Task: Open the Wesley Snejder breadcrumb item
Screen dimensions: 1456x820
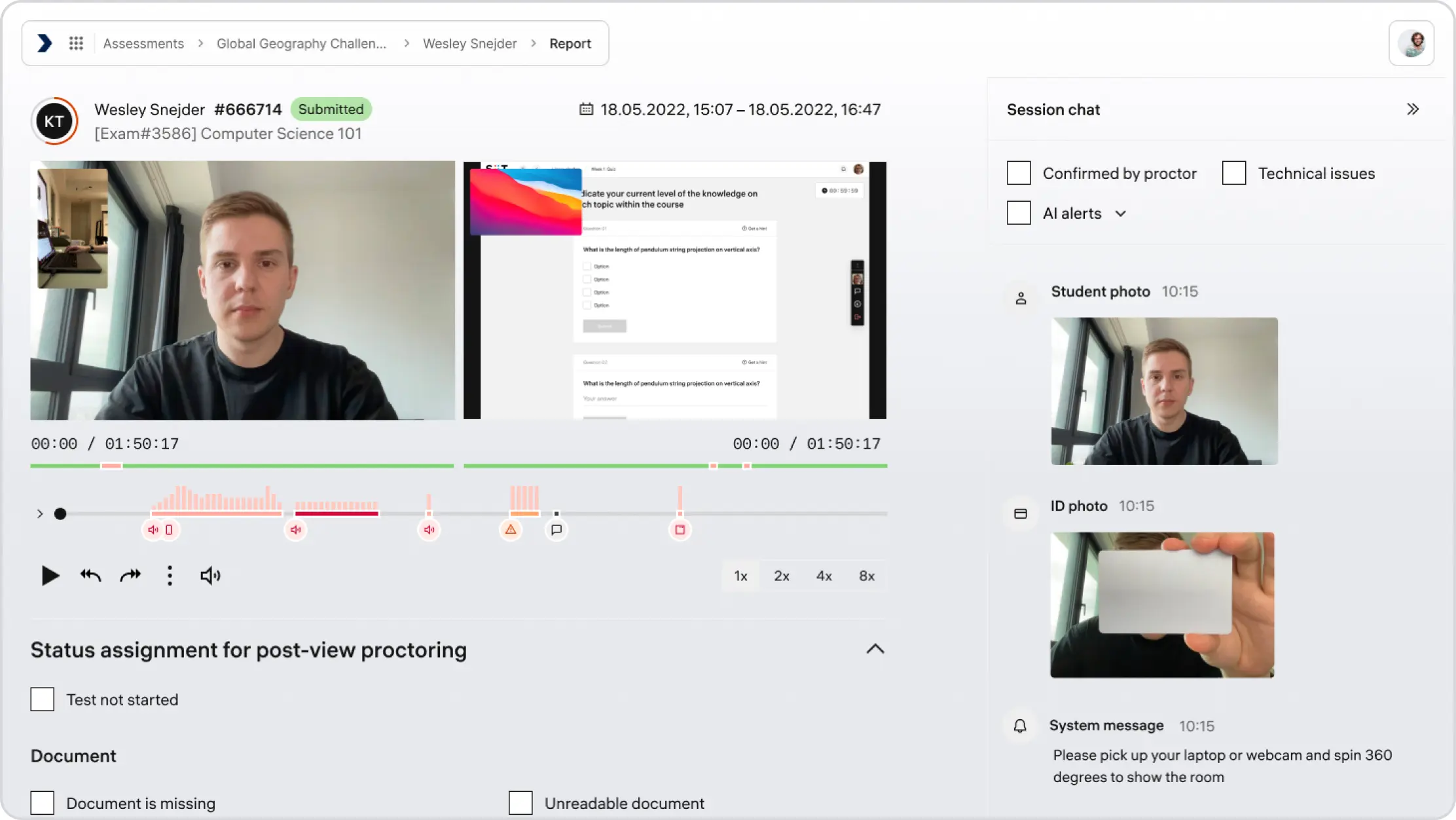Action: click(469, 43)
